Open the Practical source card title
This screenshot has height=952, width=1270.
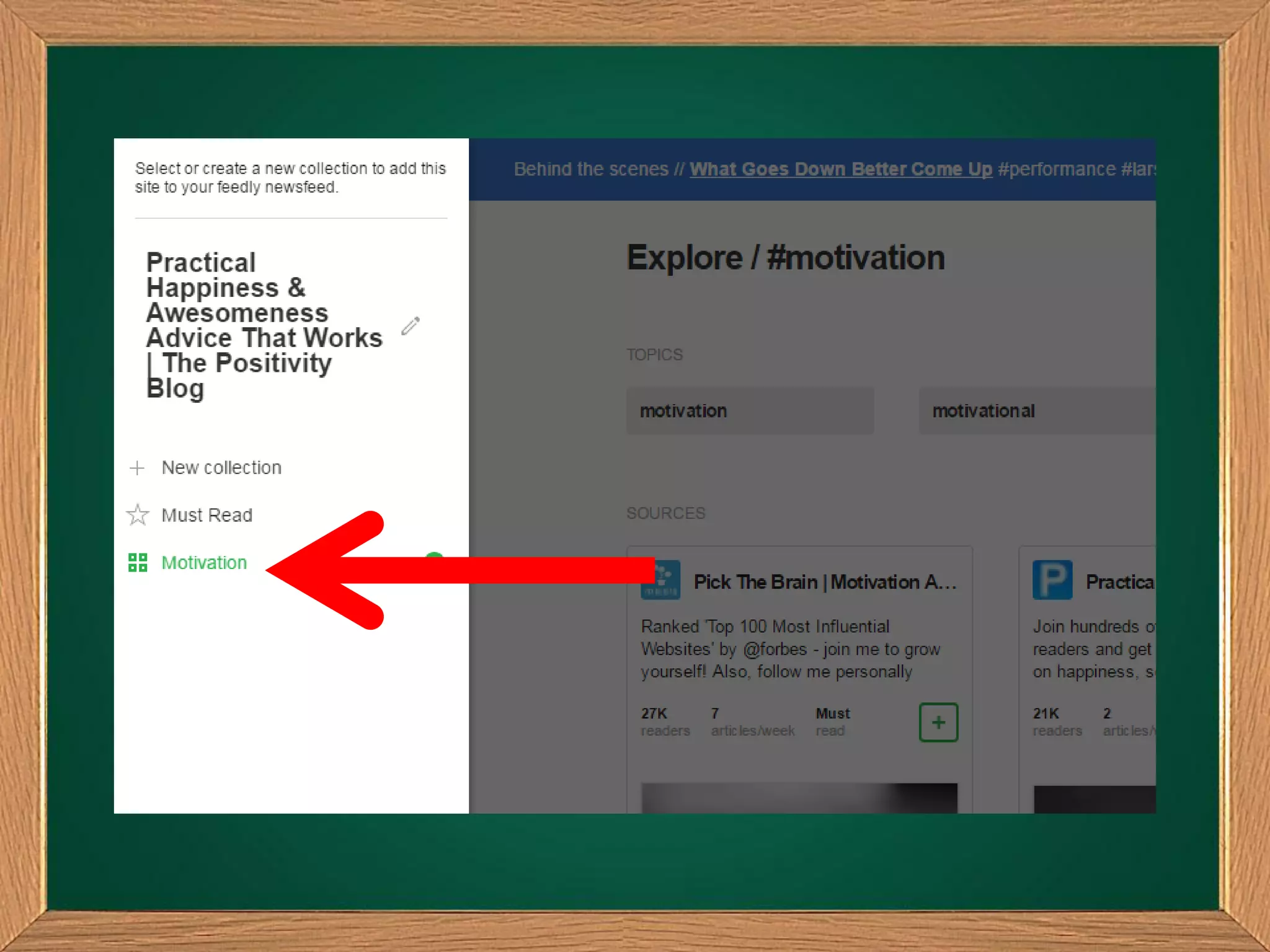[1119, 582]
